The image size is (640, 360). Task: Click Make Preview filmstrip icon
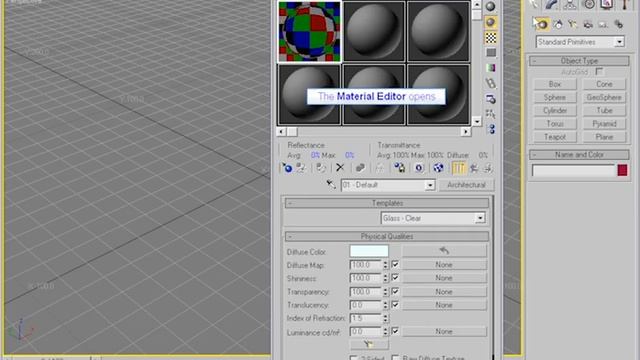click(491, 83)
